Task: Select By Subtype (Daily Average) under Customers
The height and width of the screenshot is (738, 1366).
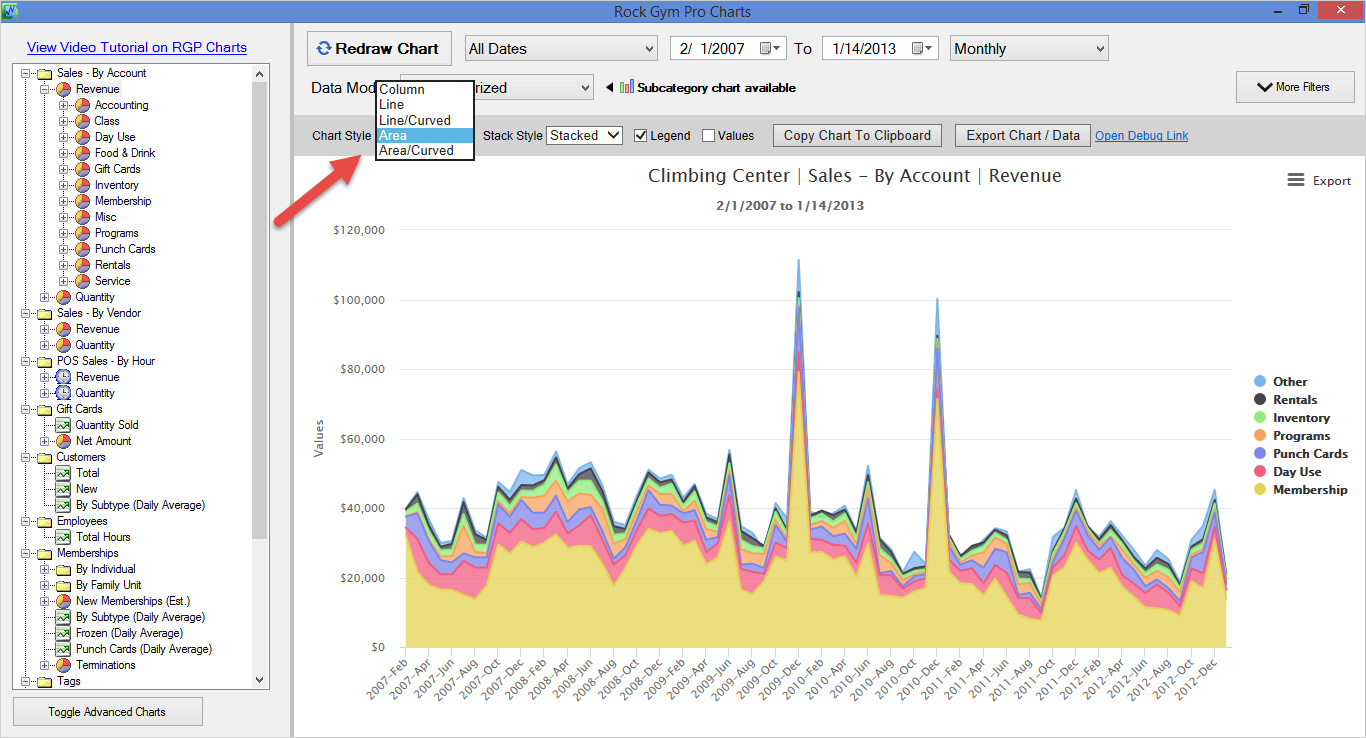Action: click(140, 505)
